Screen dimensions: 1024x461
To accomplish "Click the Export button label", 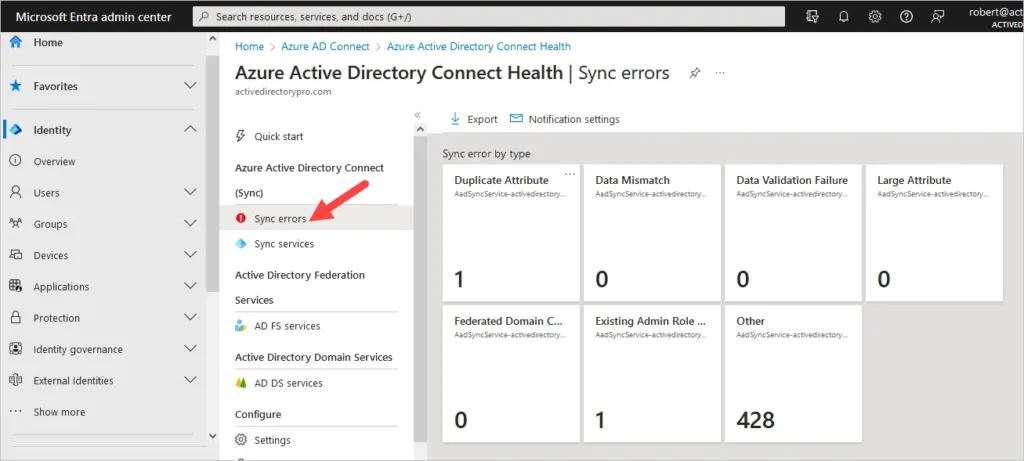I will pyautogui.click(x=482, y=119).
